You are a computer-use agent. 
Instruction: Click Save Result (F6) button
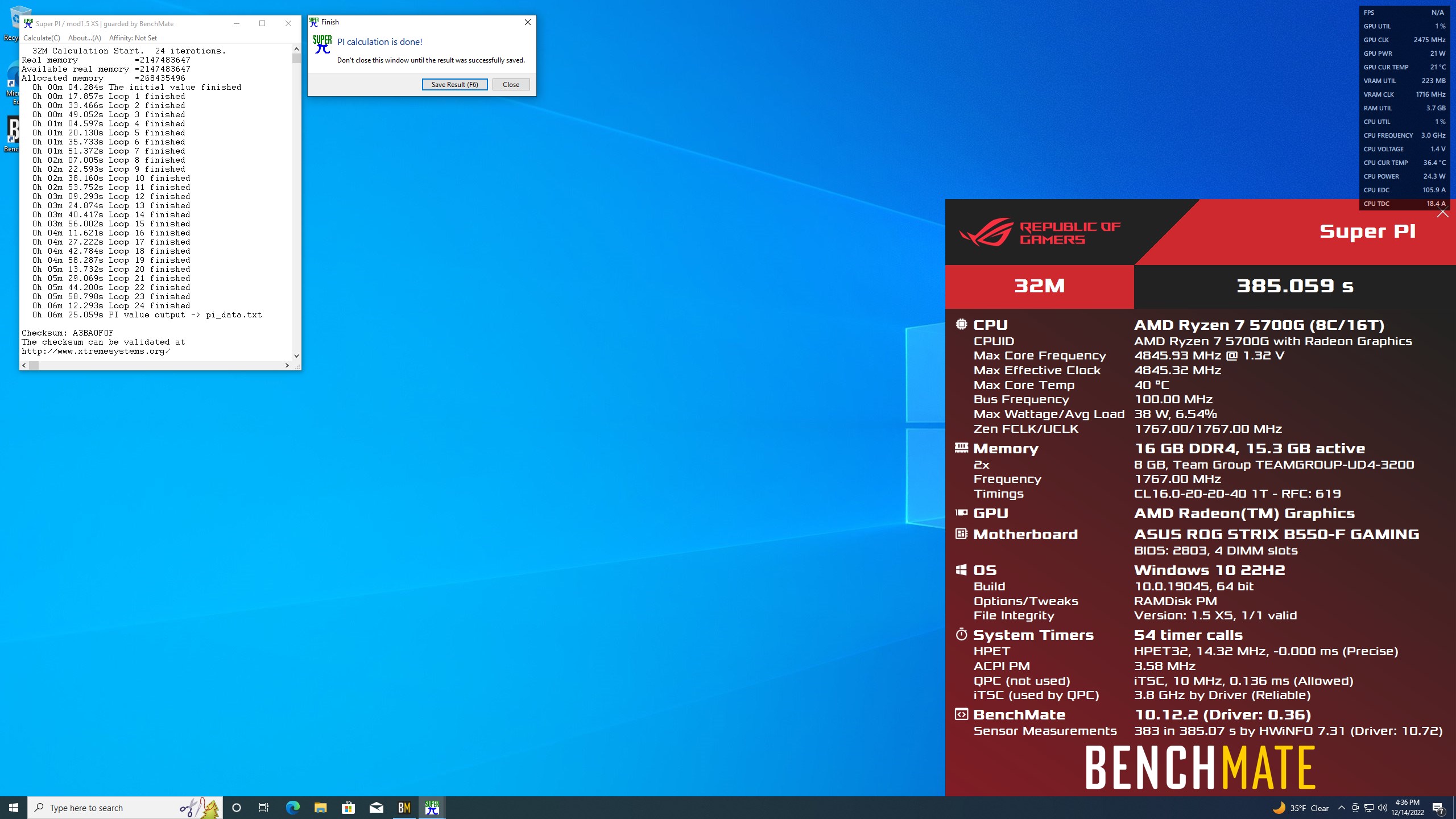454,84
